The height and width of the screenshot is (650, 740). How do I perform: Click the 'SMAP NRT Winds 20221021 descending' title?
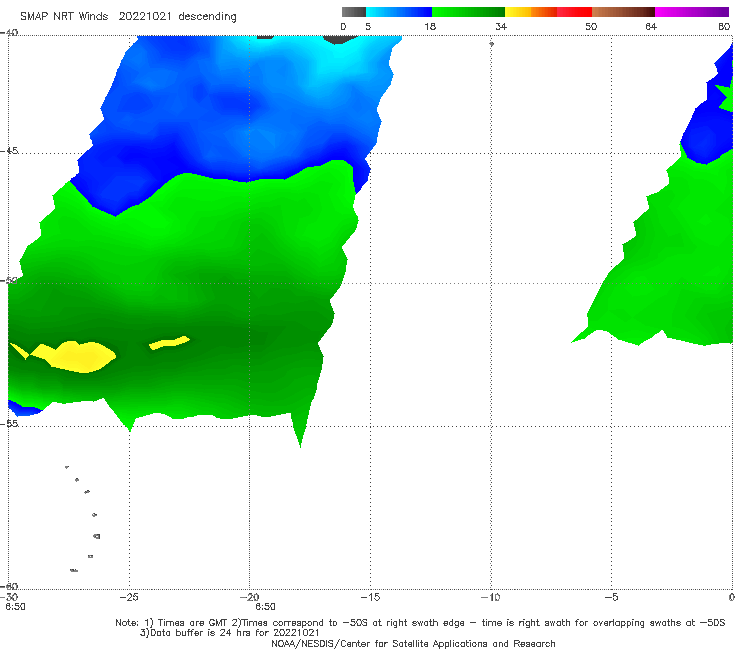[128, 17]
